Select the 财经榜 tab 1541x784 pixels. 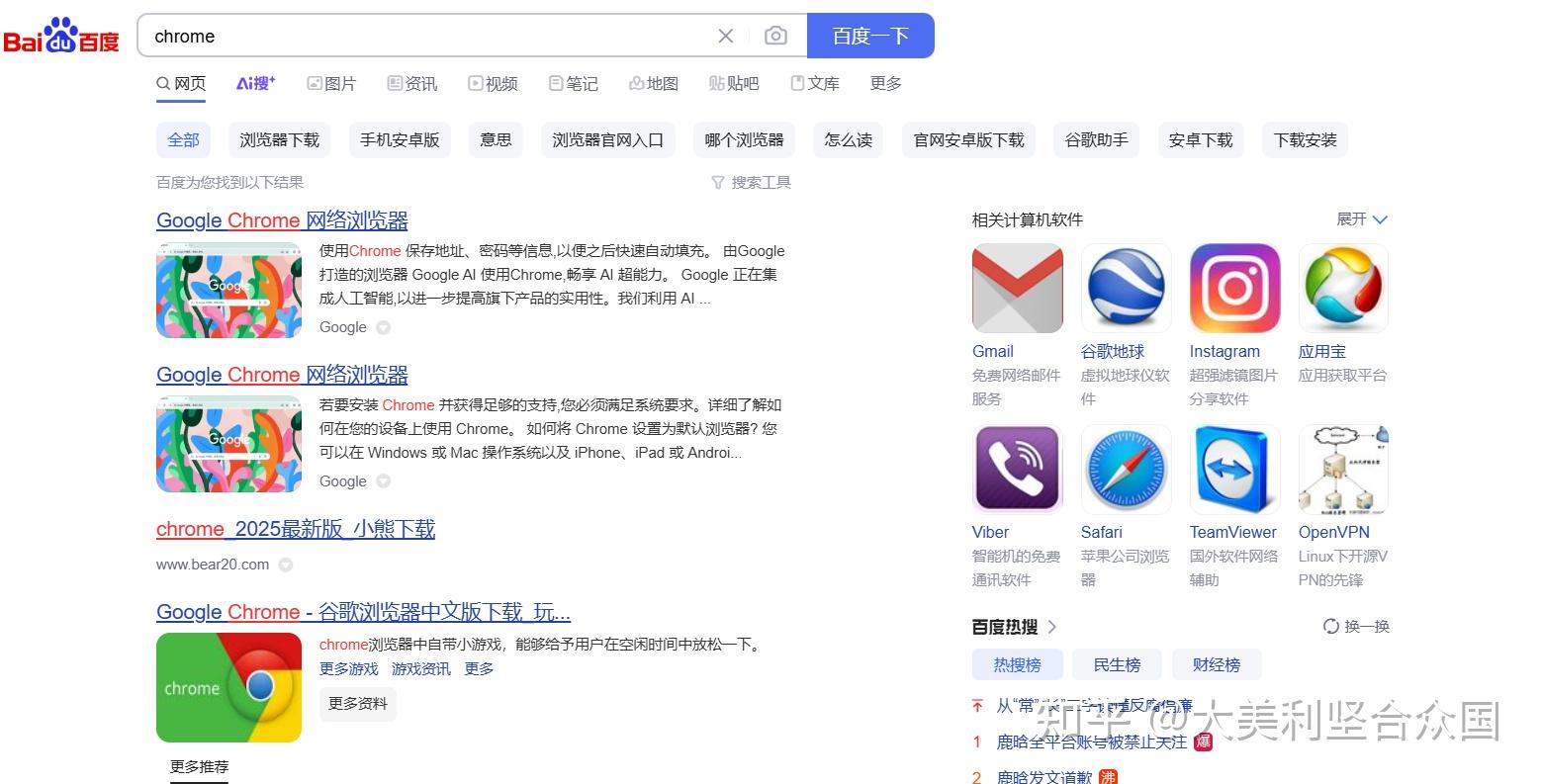pos(1217,664)
